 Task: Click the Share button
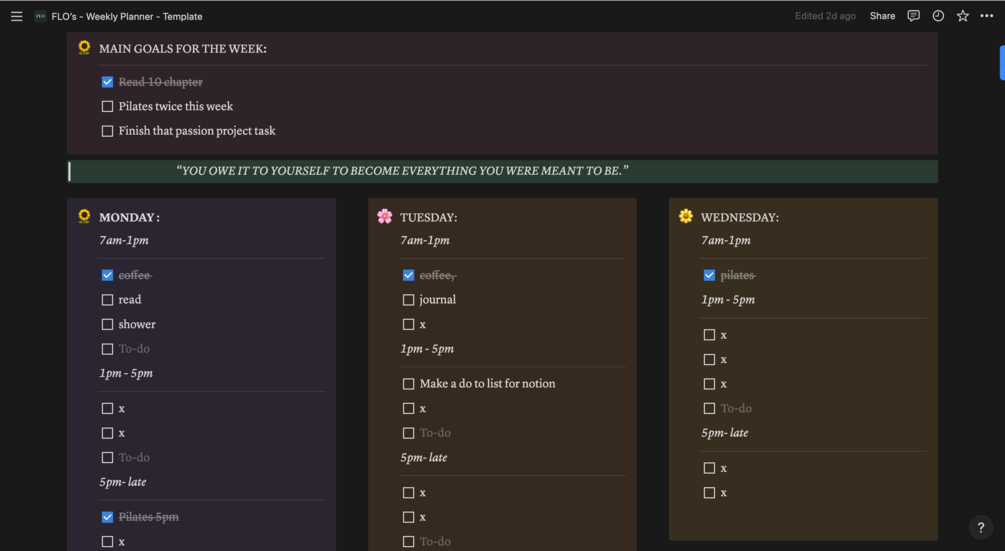pyautogui.click(x=882, y=16)
